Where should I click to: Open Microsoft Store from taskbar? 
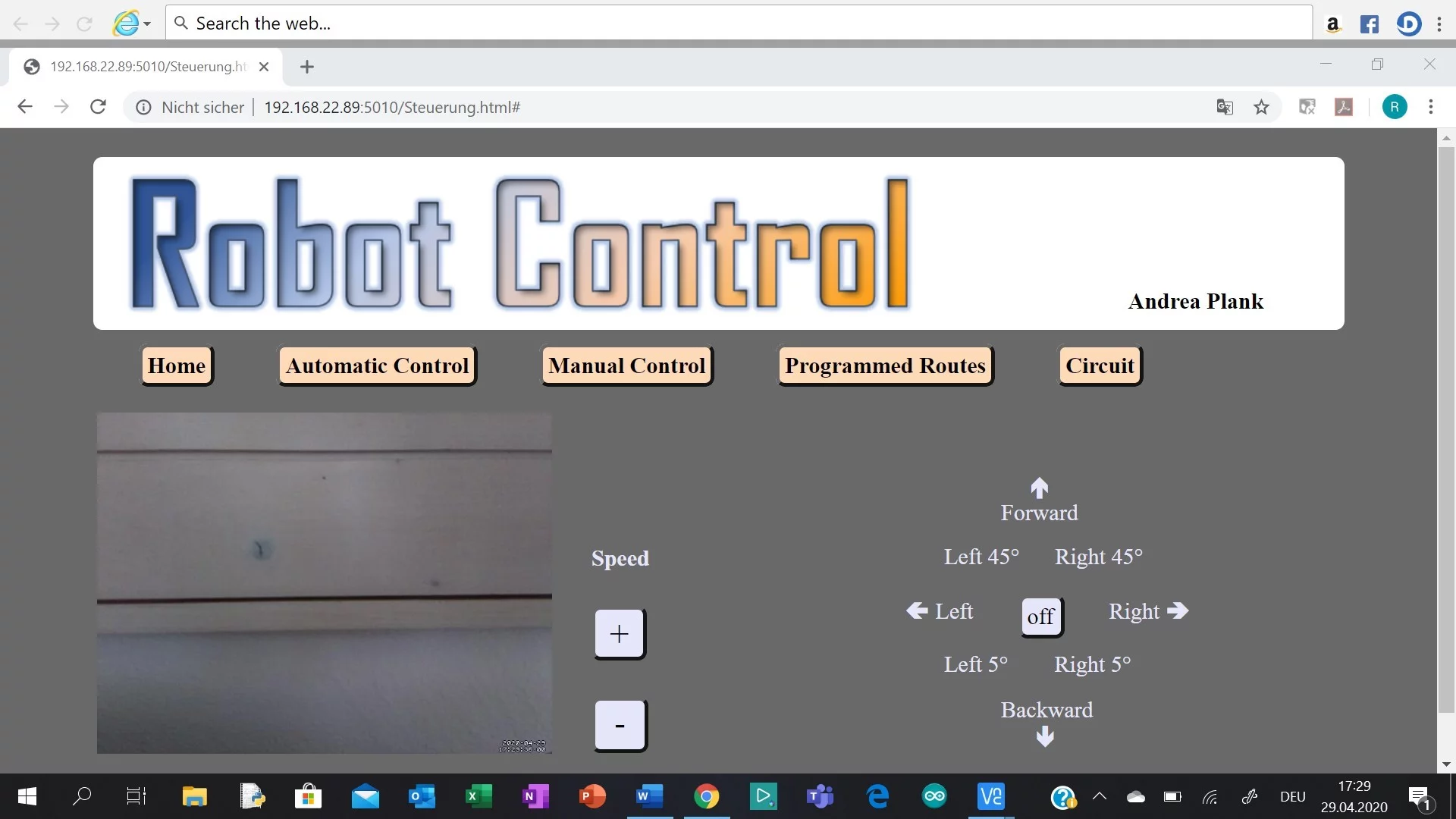pyautogui.click(x=308, y=796)
